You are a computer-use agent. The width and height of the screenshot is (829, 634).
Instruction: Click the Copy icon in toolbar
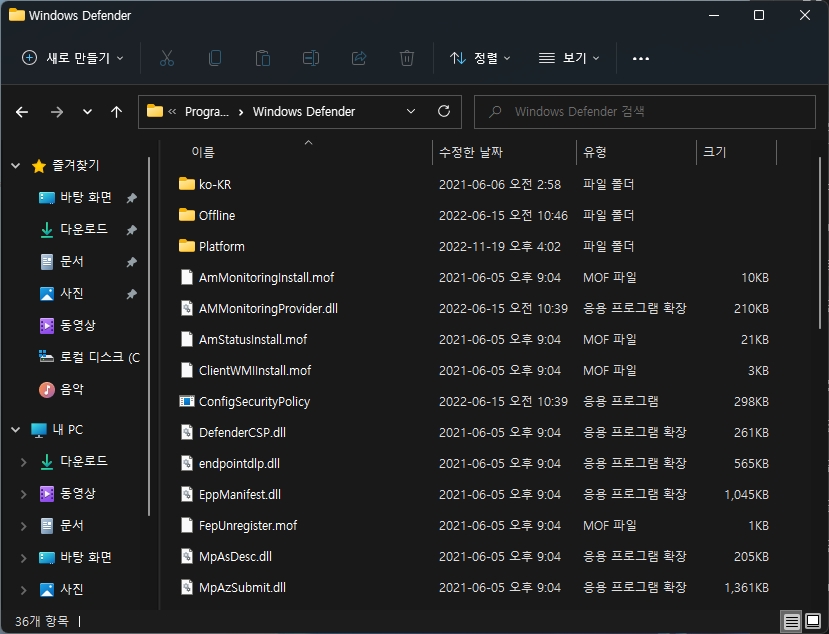point(215,58)
